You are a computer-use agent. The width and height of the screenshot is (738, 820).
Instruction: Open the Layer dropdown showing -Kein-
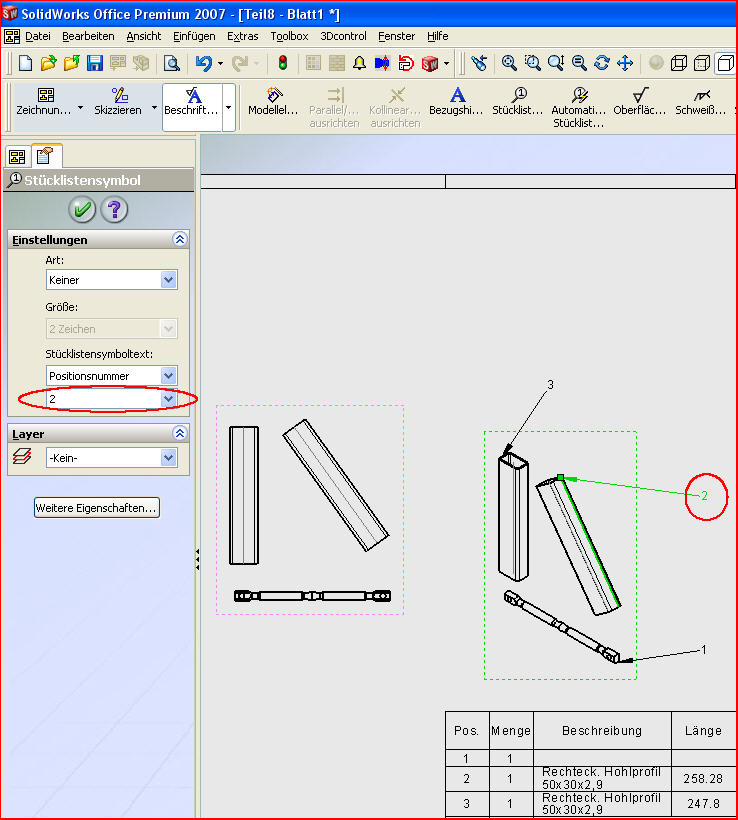pyautogui.click(x=111, y=458)
